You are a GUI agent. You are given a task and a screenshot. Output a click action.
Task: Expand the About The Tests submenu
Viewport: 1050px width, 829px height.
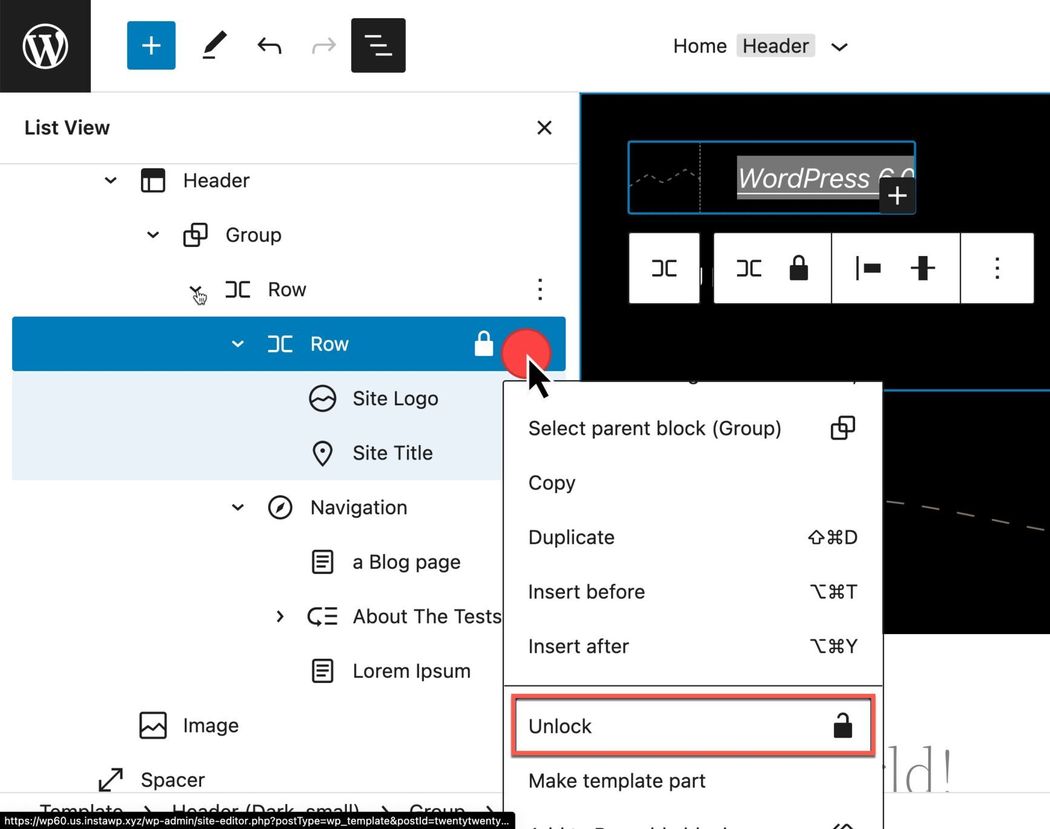click(x=280, y=617)
